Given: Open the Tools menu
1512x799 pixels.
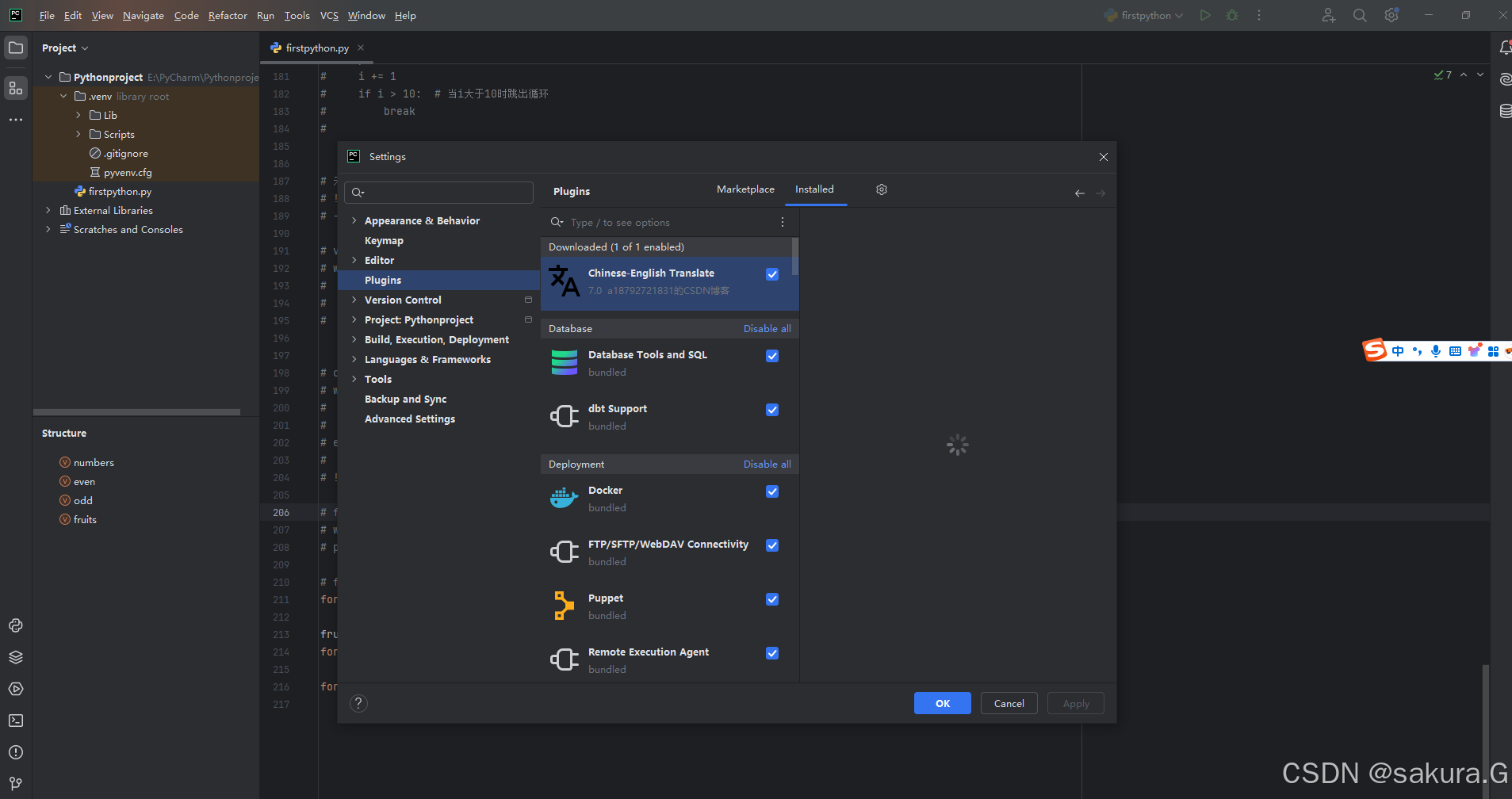Looking at the screenshot, I should tap(297, 15).
